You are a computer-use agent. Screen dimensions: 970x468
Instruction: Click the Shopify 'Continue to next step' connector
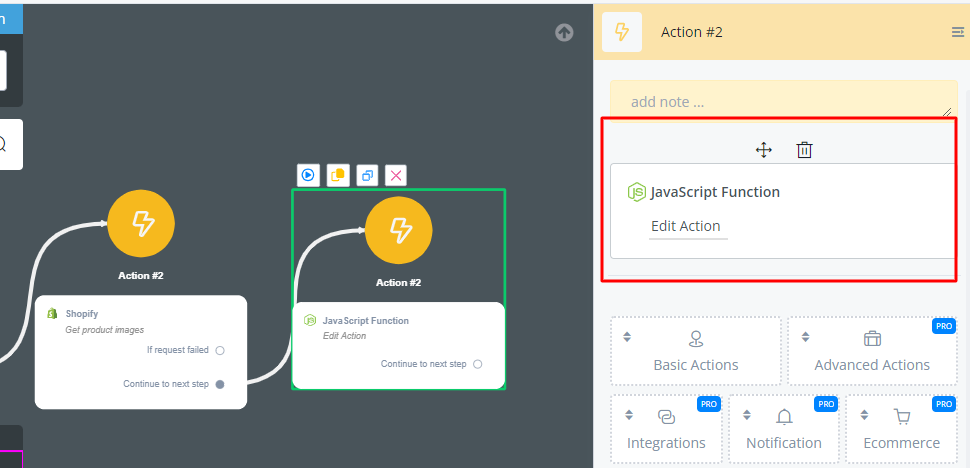click(x=220, y=384)
